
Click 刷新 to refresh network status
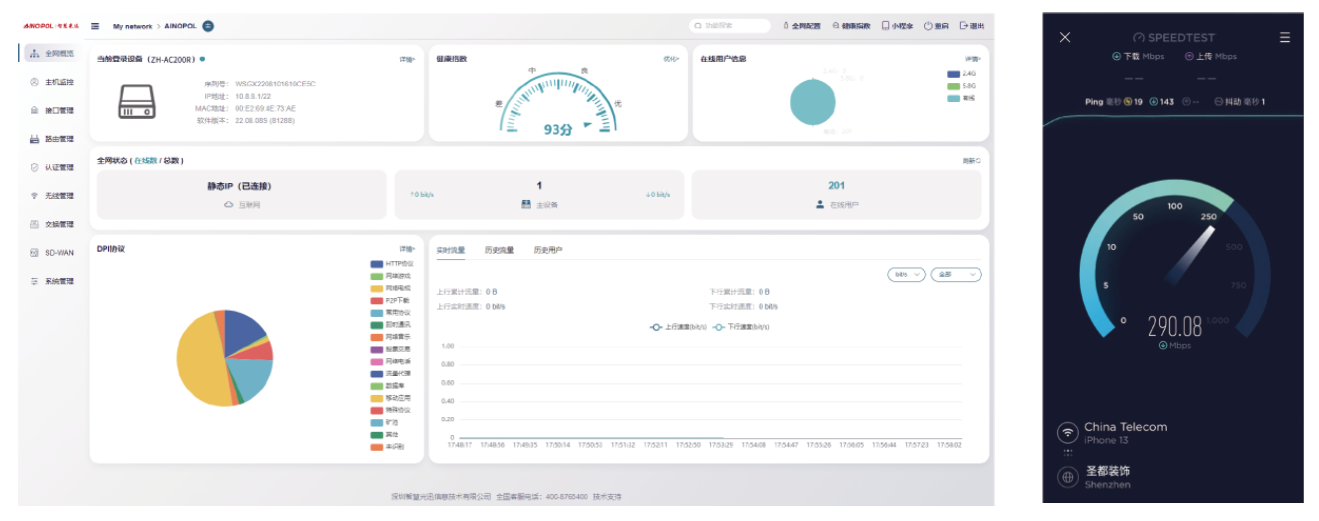tap(971, 160)
